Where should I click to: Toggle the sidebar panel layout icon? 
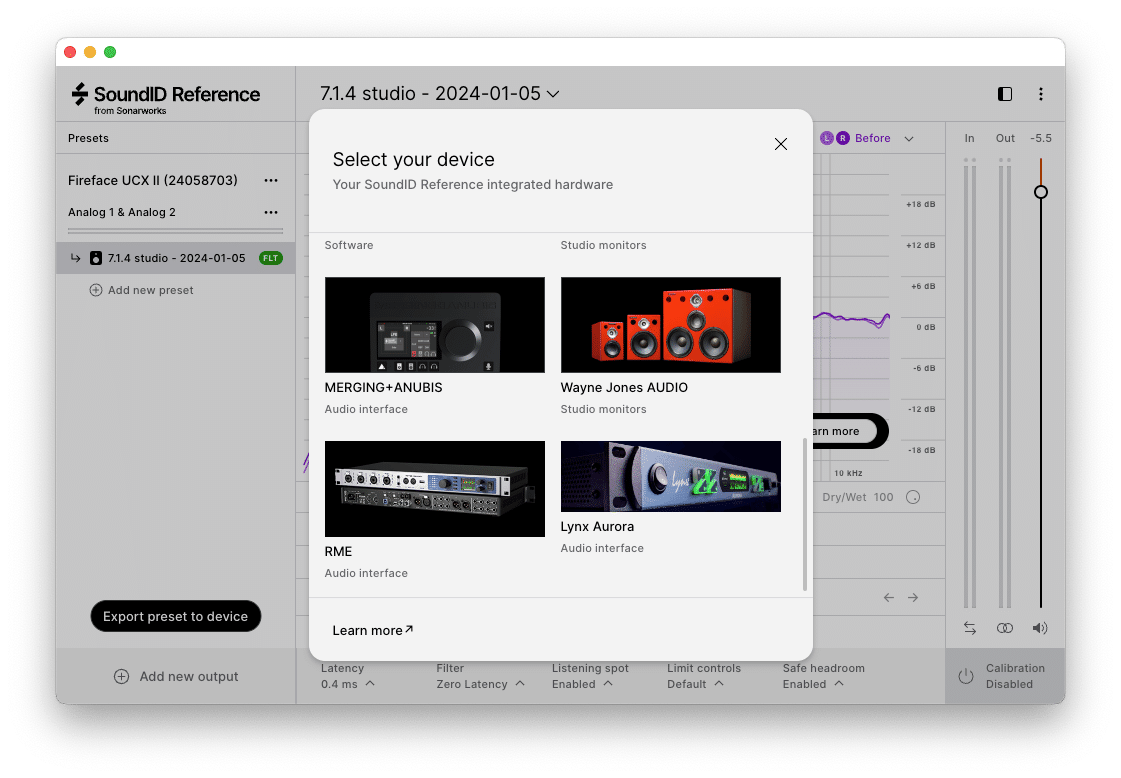click(1004, 94)
